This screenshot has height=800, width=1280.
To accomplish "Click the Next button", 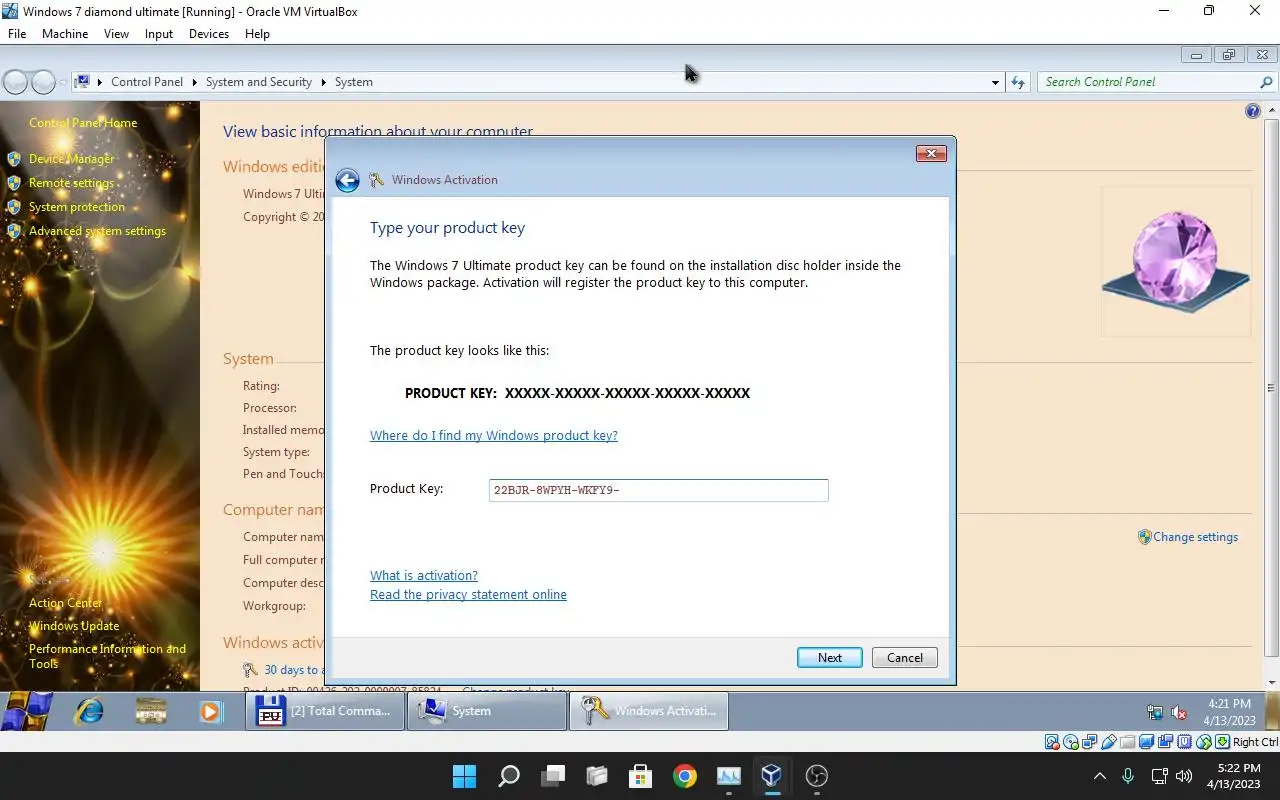I will [829, 657].
